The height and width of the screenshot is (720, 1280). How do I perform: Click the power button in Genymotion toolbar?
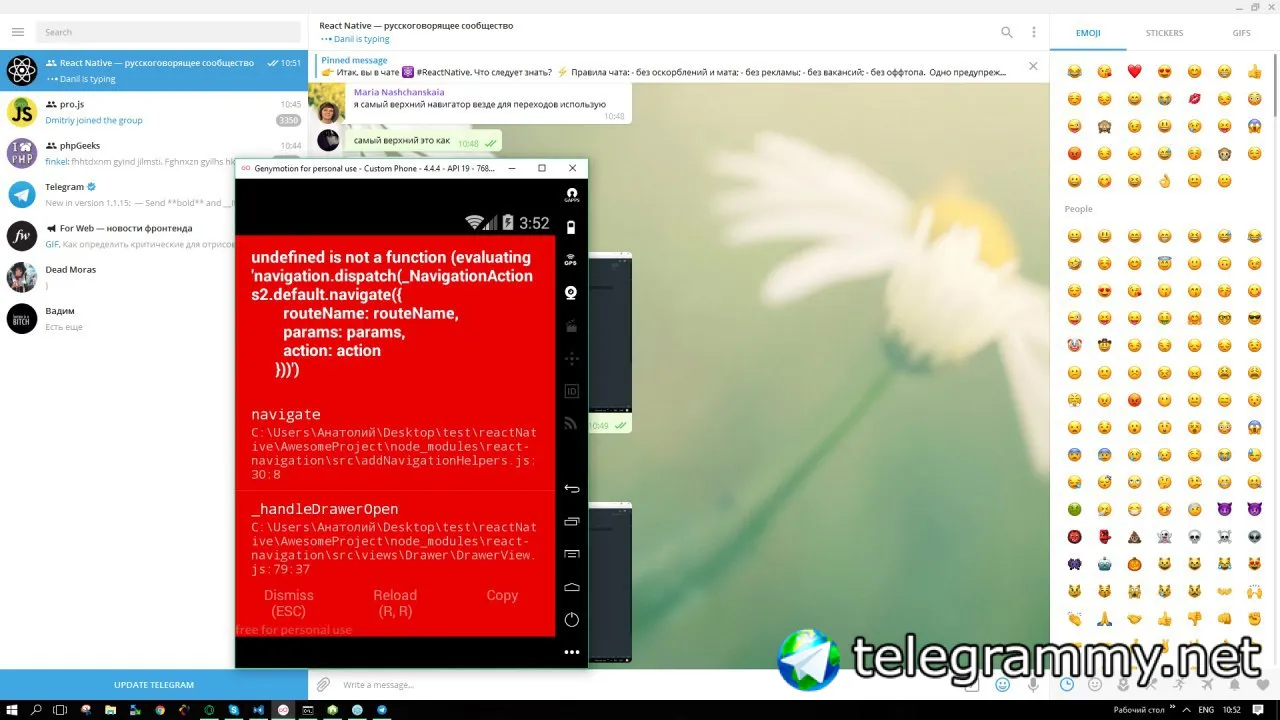pyautogui.click(x=572, y=620)
